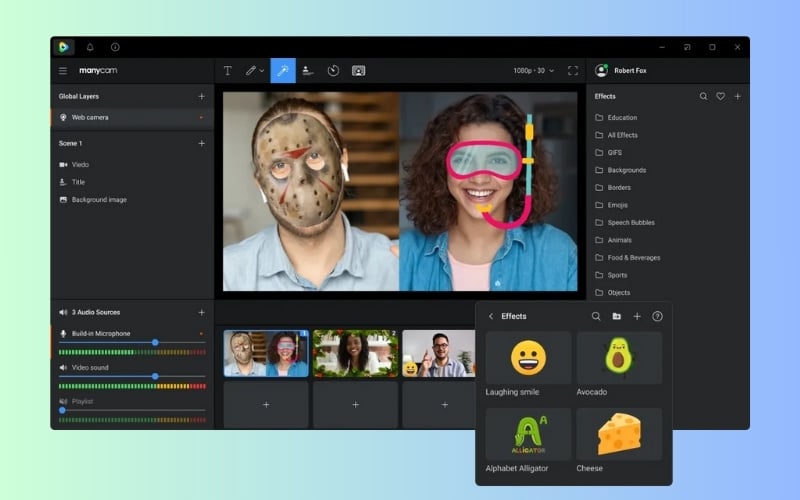Viewport: 800px width, 500px height.
Task: Open favorites heart in Effects panel
Action: 720,96
